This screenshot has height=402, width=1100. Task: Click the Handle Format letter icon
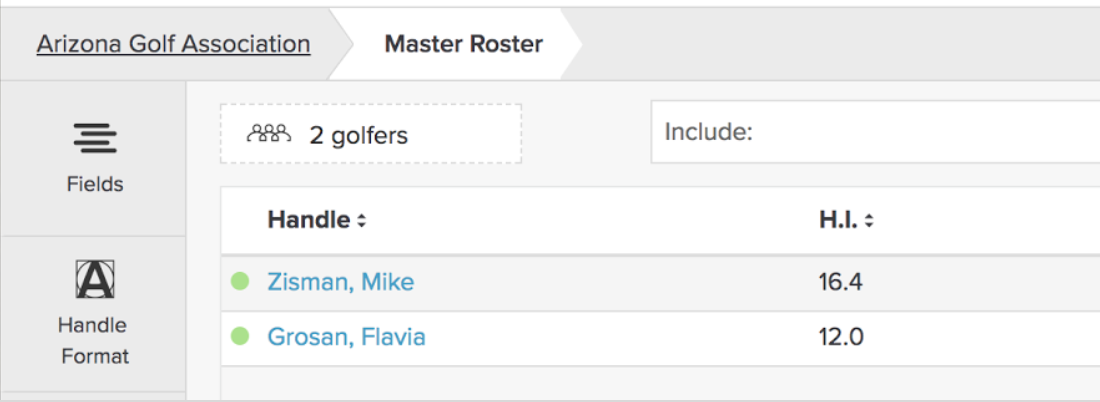click(95, 279)
